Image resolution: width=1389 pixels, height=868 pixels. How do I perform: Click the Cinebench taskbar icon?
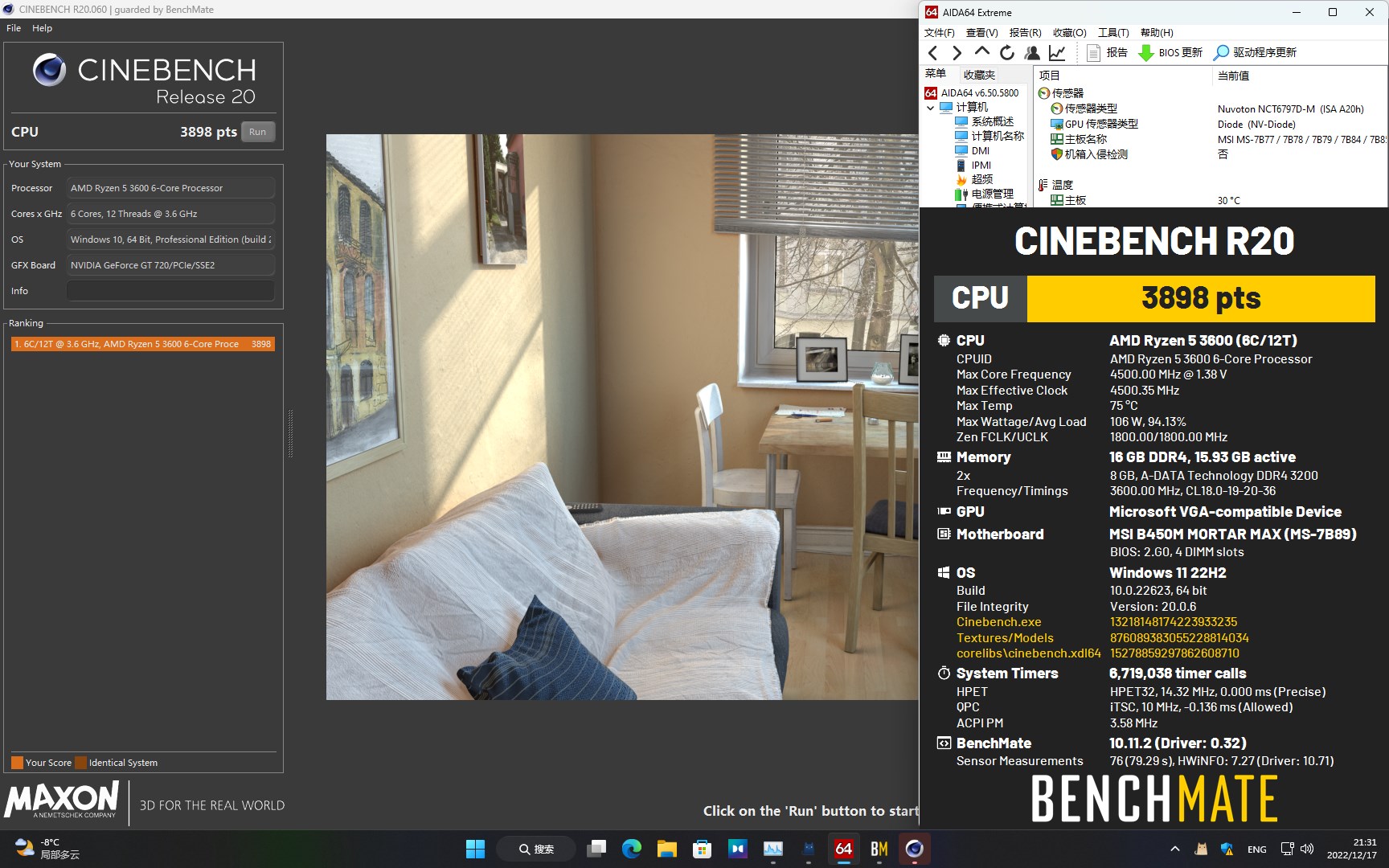pos(915,849)
